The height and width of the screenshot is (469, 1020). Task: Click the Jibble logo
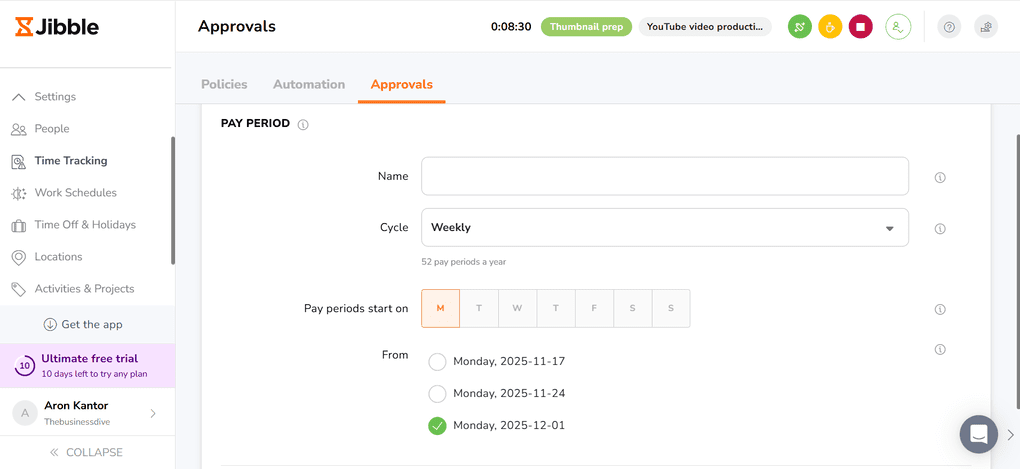click(x=57, y=27)
